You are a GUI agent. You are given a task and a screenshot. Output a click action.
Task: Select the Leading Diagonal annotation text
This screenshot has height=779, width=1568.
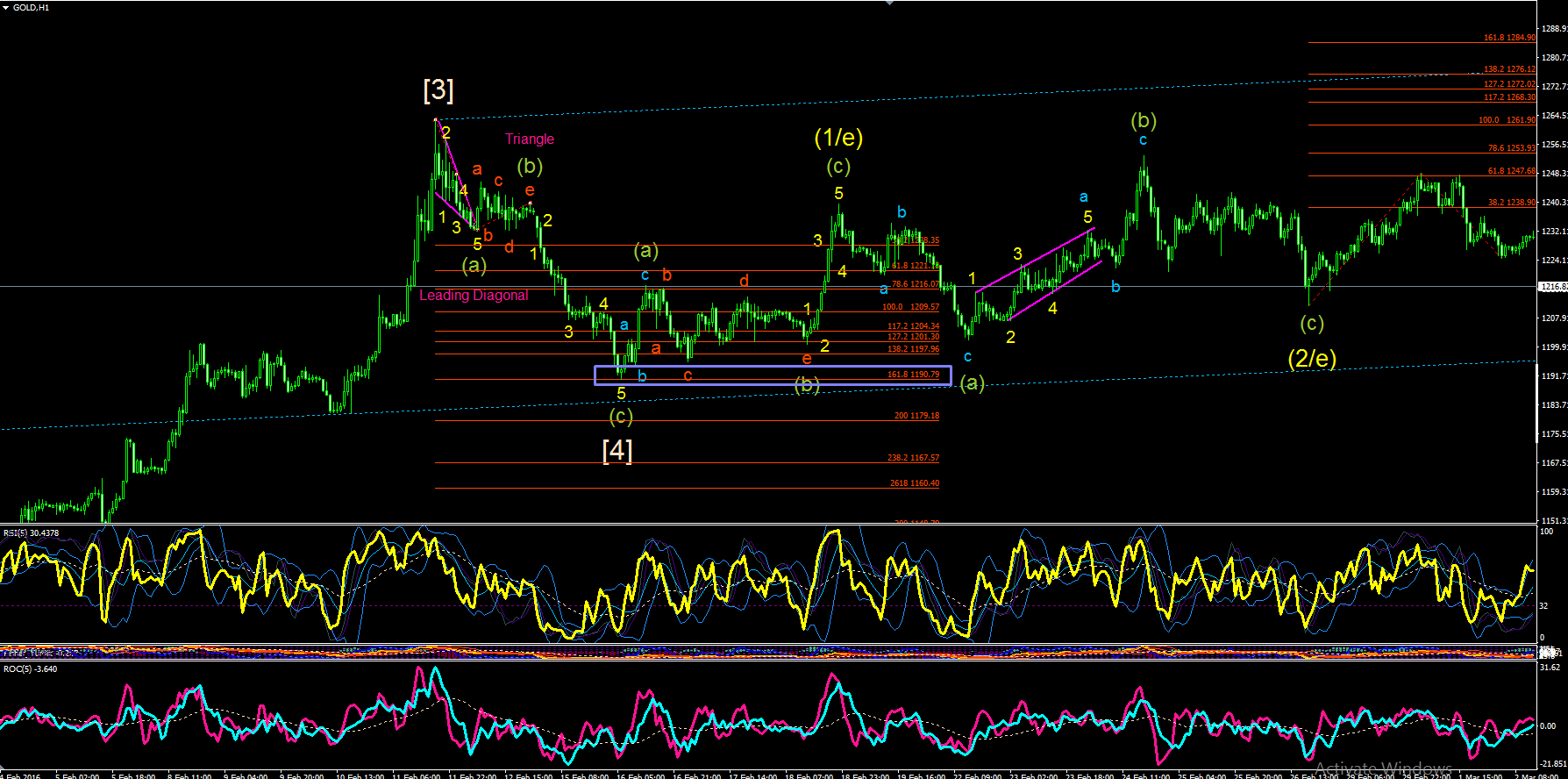[x=474, y=295]
